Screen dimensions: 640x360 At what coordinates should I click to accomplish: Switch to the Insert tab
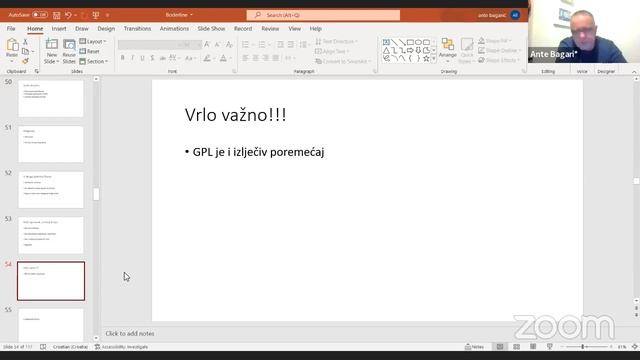(59, 29)
